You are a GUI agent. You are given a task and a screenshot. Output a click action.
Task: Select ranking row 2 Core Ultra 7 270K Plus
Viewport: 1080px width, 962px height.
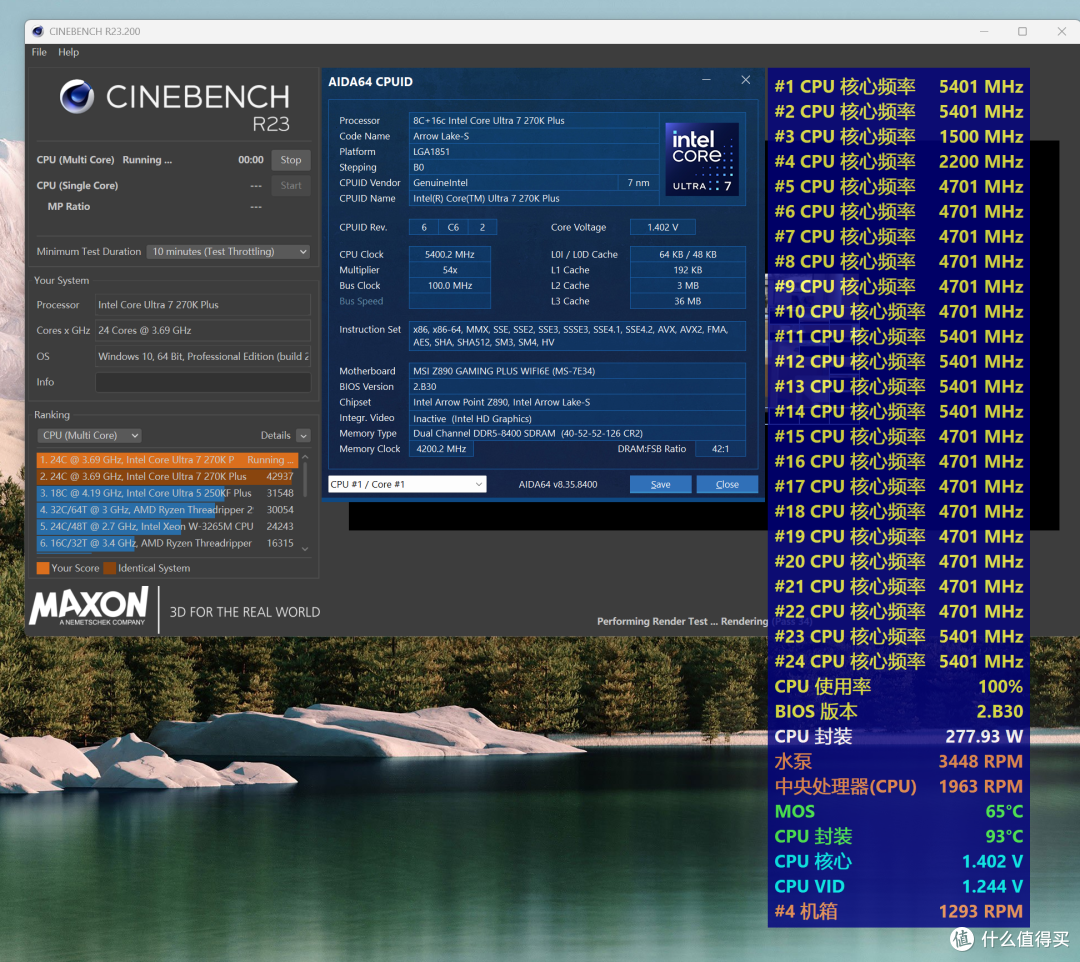coord(167,477)
